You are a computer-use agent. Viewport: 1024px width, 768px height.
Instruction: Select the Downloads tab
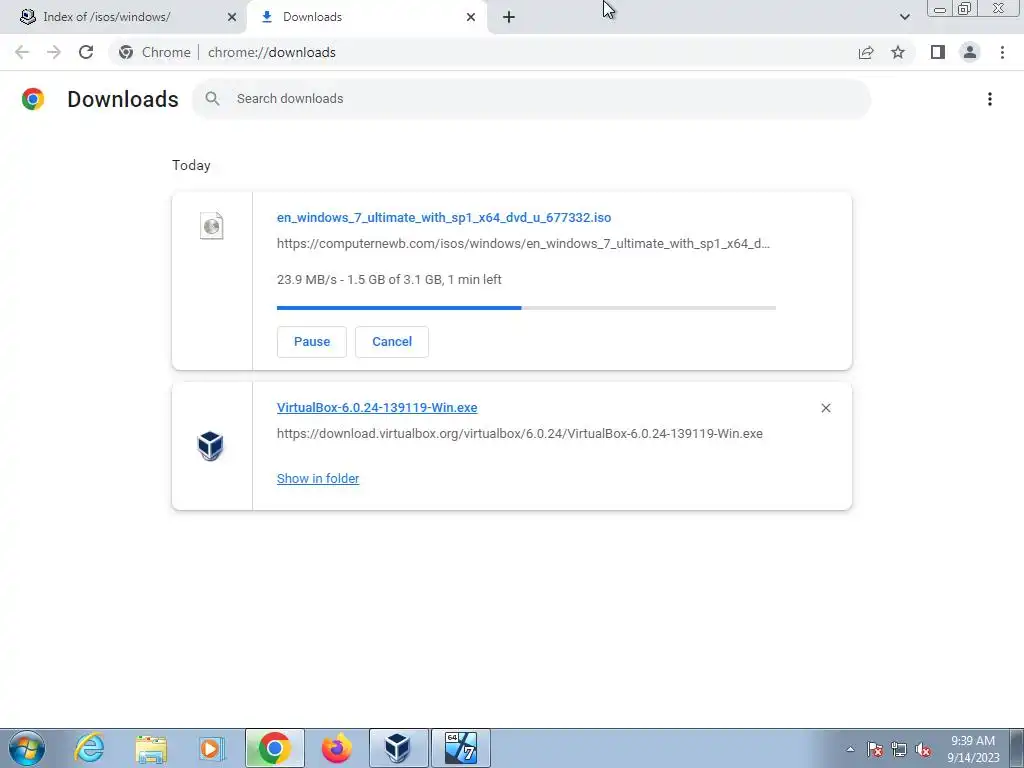tap(367, 17)
